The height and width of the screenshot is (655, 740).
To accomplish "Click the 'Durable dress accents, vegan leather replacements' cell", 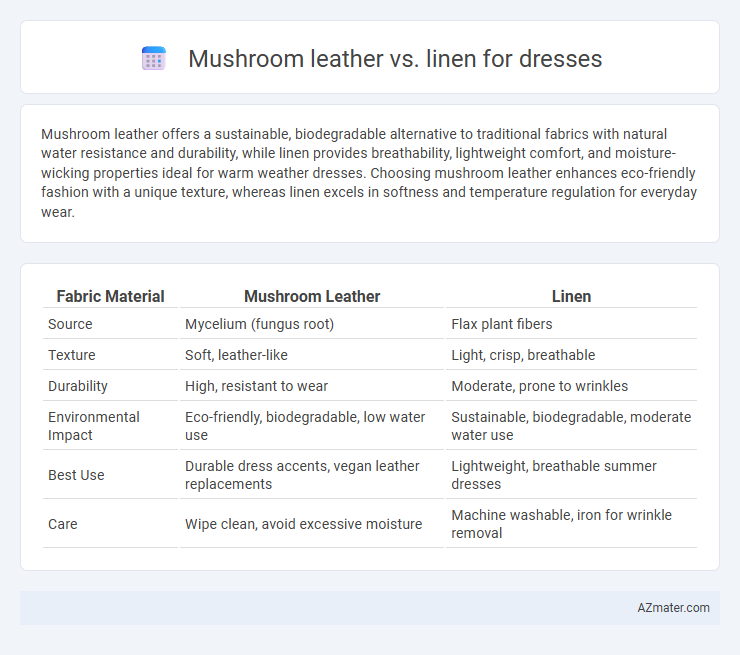I will pos(302,475).
